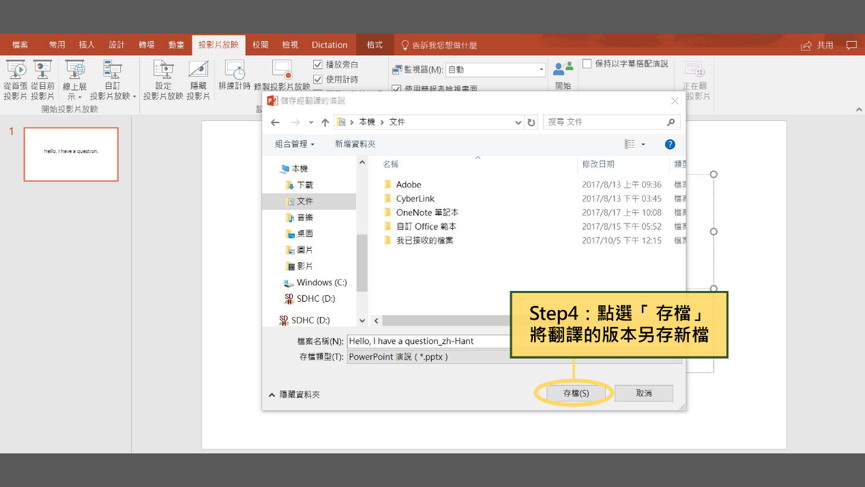Open the 自訂投影片放映 dropdown arrow
This screenshot has width=865, height=487.
135,97
